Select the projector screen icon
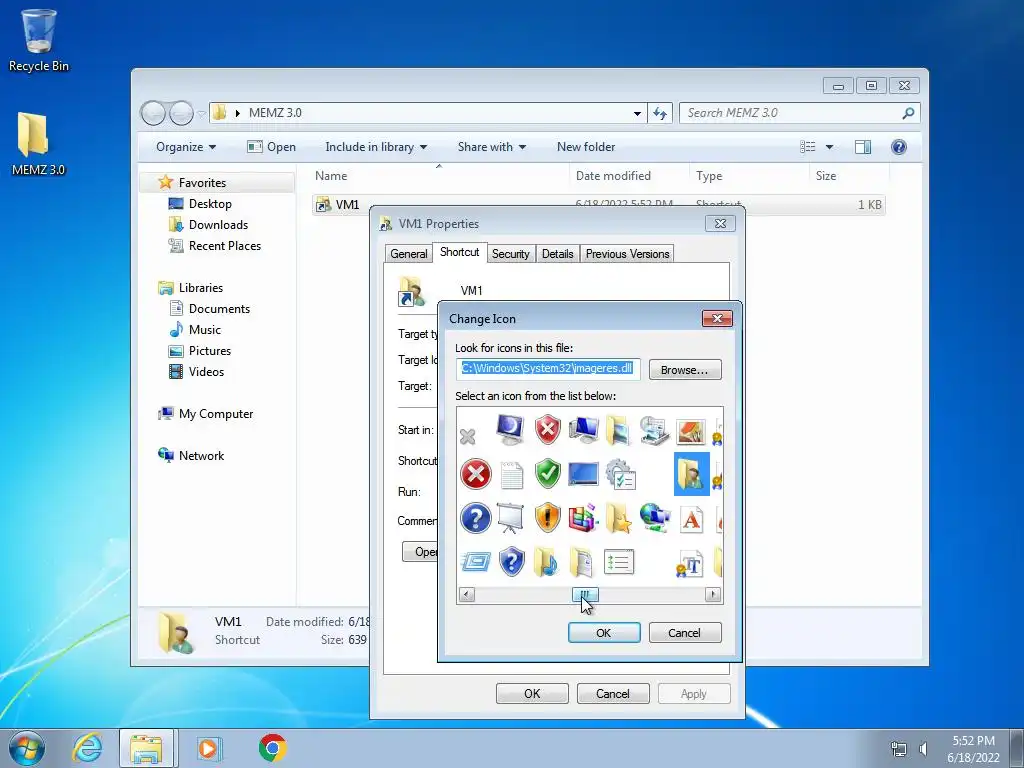The height and width of the screenshot is (768, 1024). tap(511, 519)
